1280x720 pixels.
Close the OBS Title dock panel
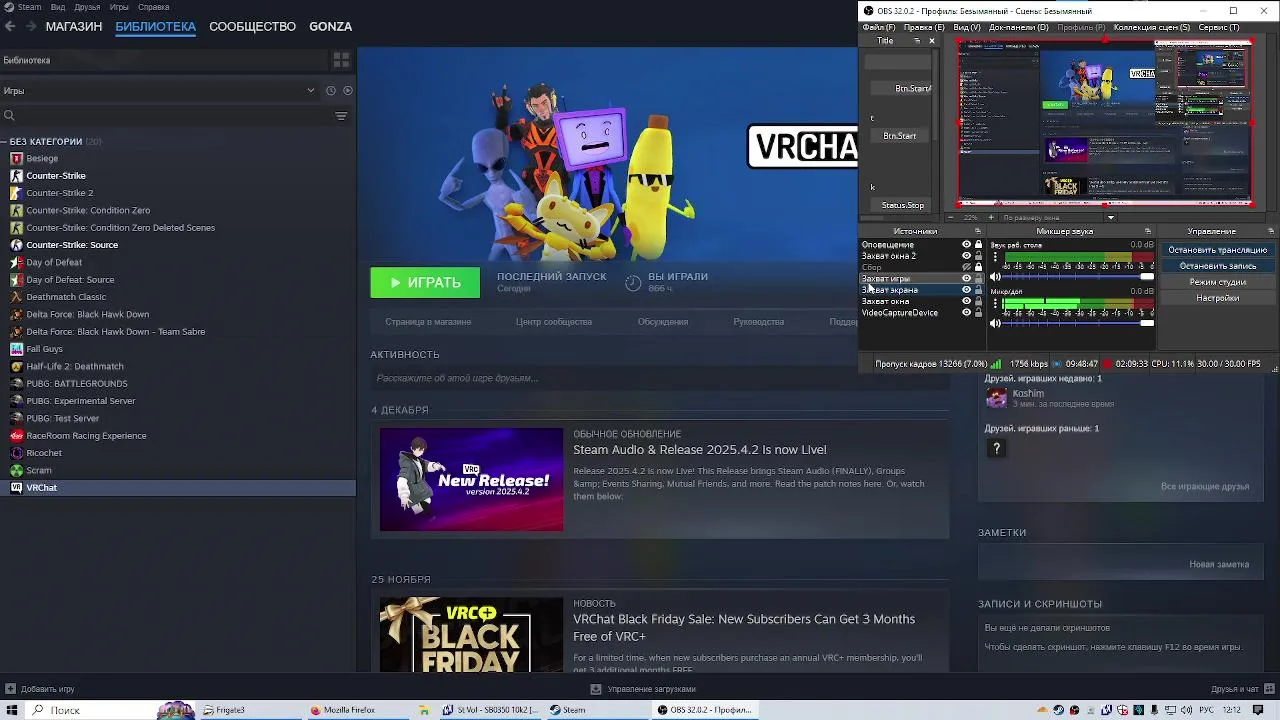coord(932,41)
